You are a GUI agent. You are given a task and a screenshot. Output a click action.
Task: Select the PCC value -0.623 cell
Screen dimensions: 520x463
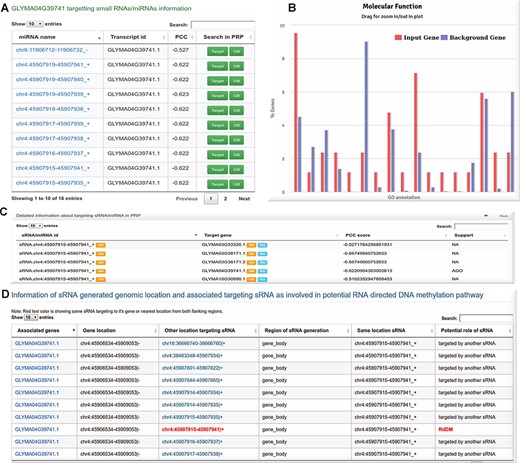click(182, 96)
